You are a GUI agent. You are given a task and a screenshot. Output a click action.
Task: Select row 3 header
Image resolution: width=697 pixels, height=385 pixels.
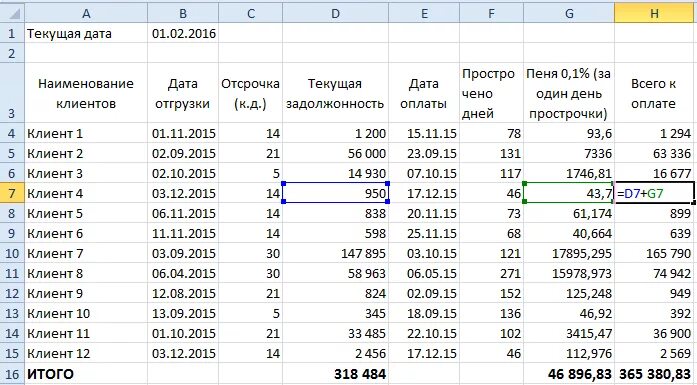(x=12, y=93)
